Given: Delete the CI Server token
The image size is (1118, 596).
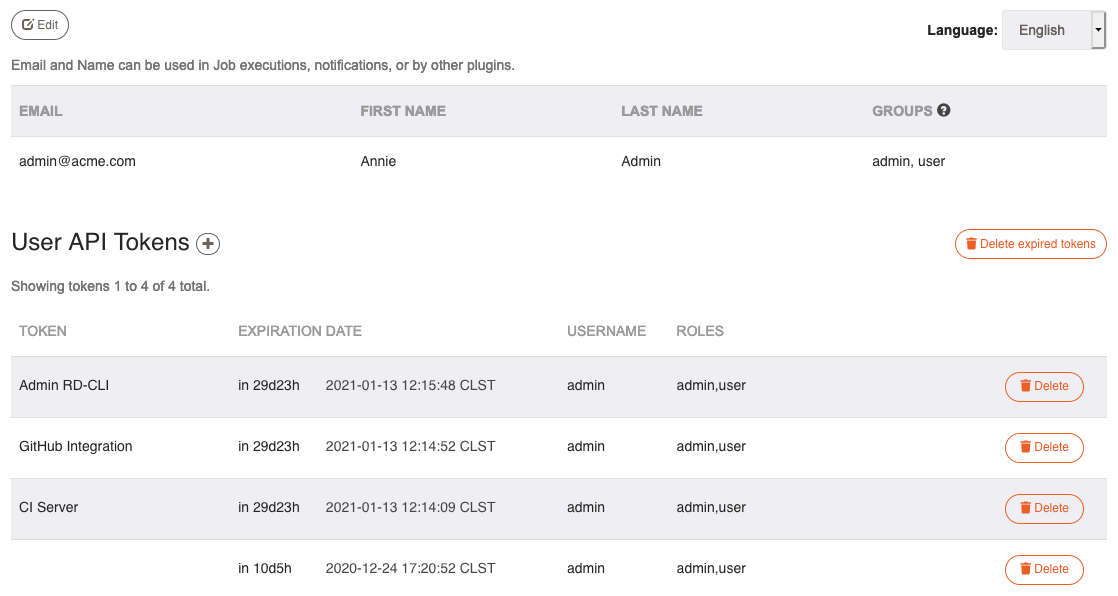Looking at the screenshot, I should [1044, 508].
